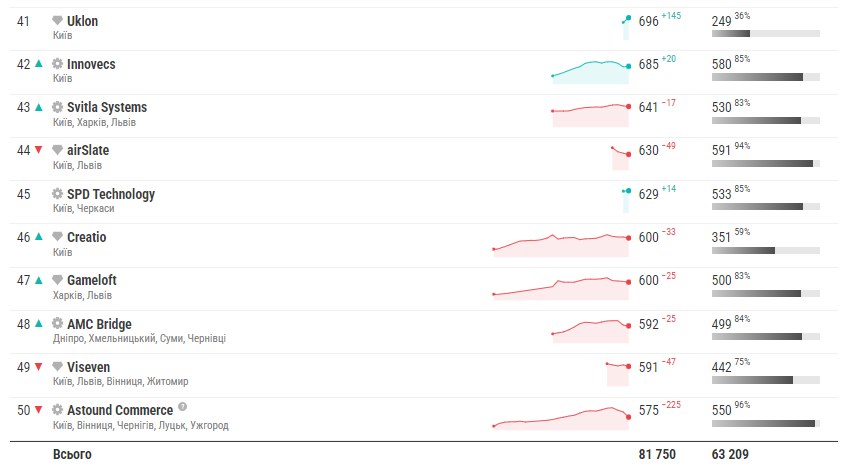Open the Gameloft company link
Viewport: 849px width, 469px height.
[x=92, y=280]
